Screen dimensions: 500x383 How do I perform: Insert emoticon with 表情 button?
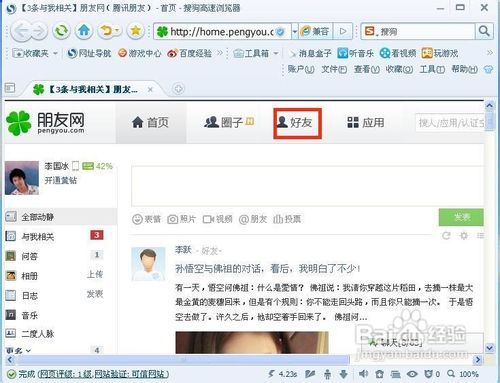147,219
